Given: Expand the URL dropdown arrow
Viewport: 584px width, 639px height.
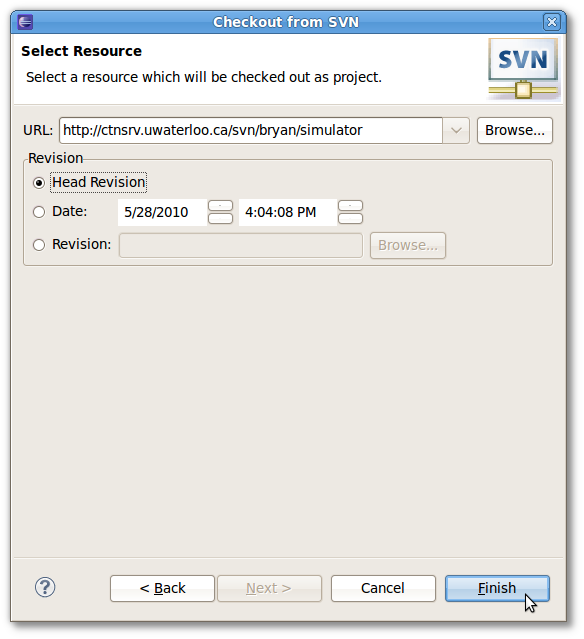Looking at the screenshot, I should point(456,130).
